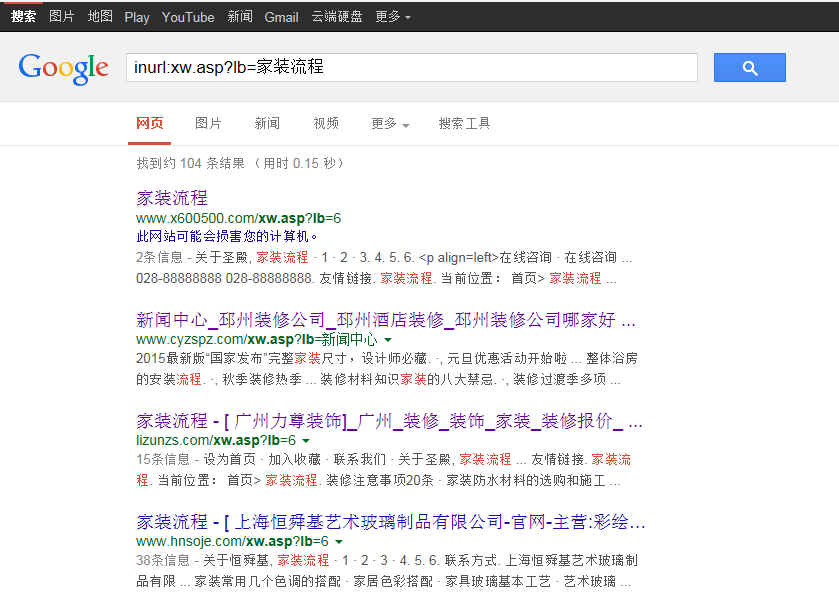Viewport: 839px width, 602px height.
Task: Open result 新闻中心_邳州装修公司
Action: click(386, 320)
